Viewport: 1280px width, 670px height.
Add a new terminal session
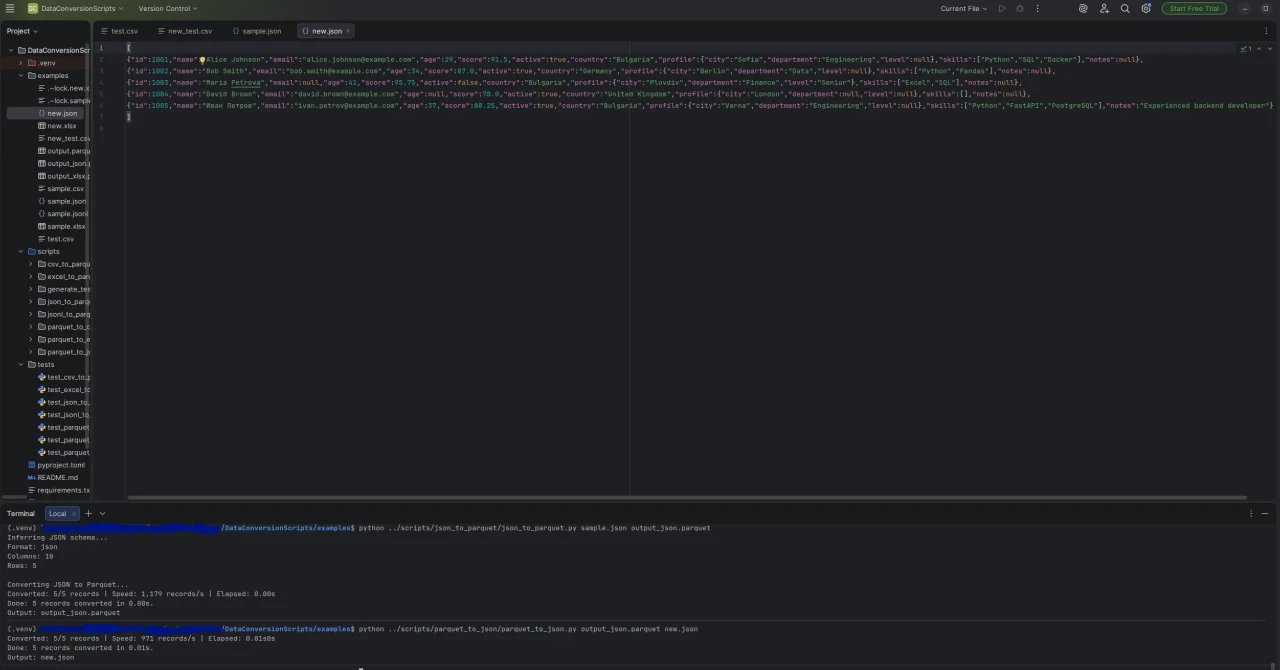88,513
